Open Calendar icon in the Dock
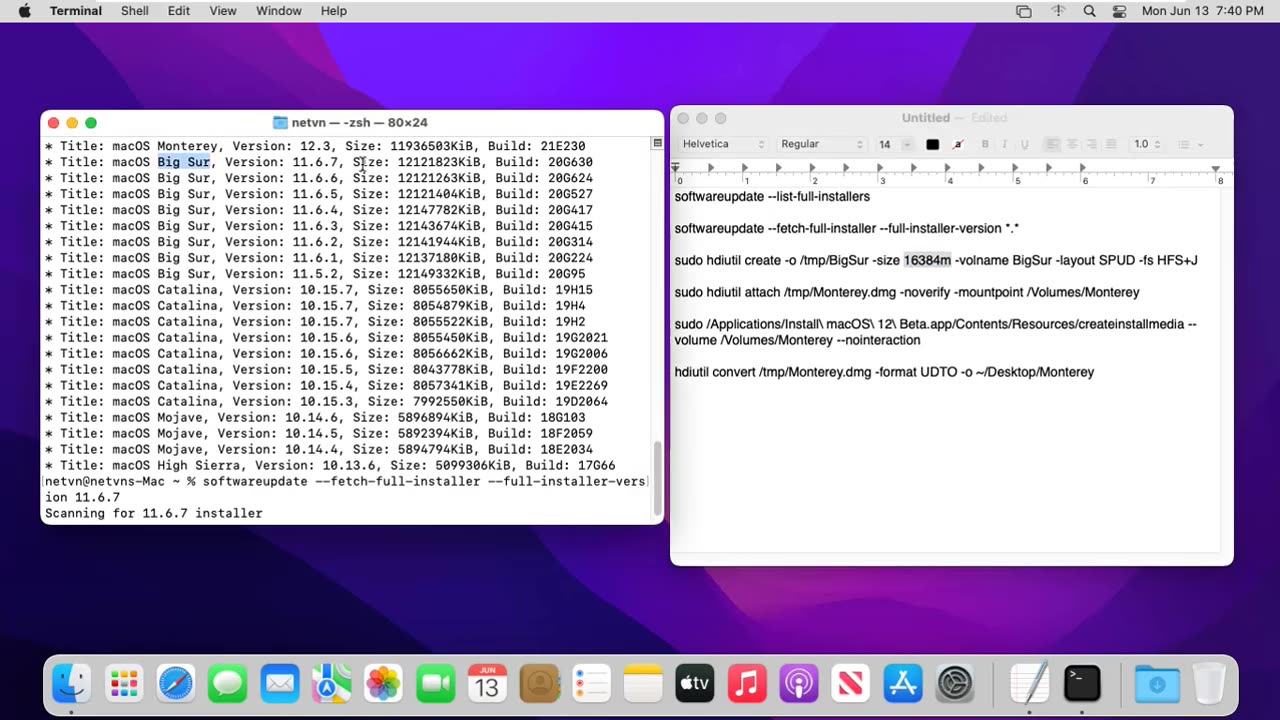This screenshot has height=720, width=1280. [x=487, y=684]
